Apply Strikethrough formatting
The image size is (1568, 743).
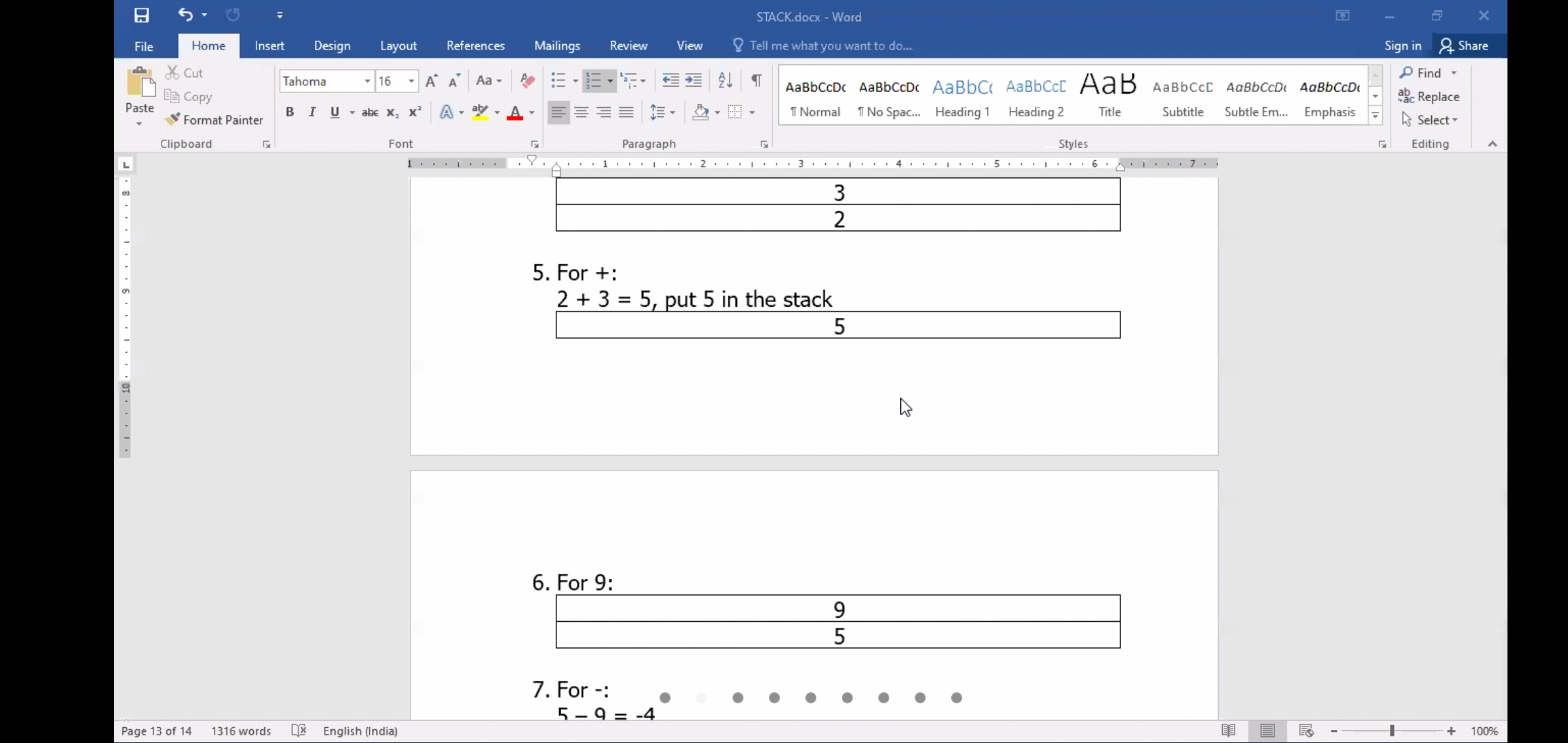pyautogui.click(x=370, y=112)
